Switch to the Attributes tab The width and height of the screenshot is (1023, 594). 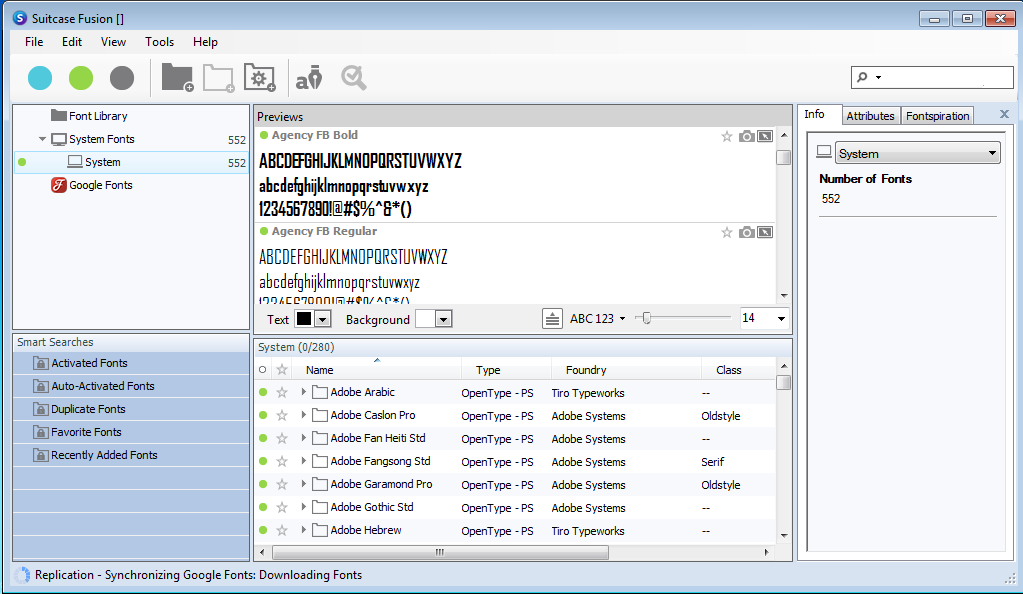click(870, 116)
